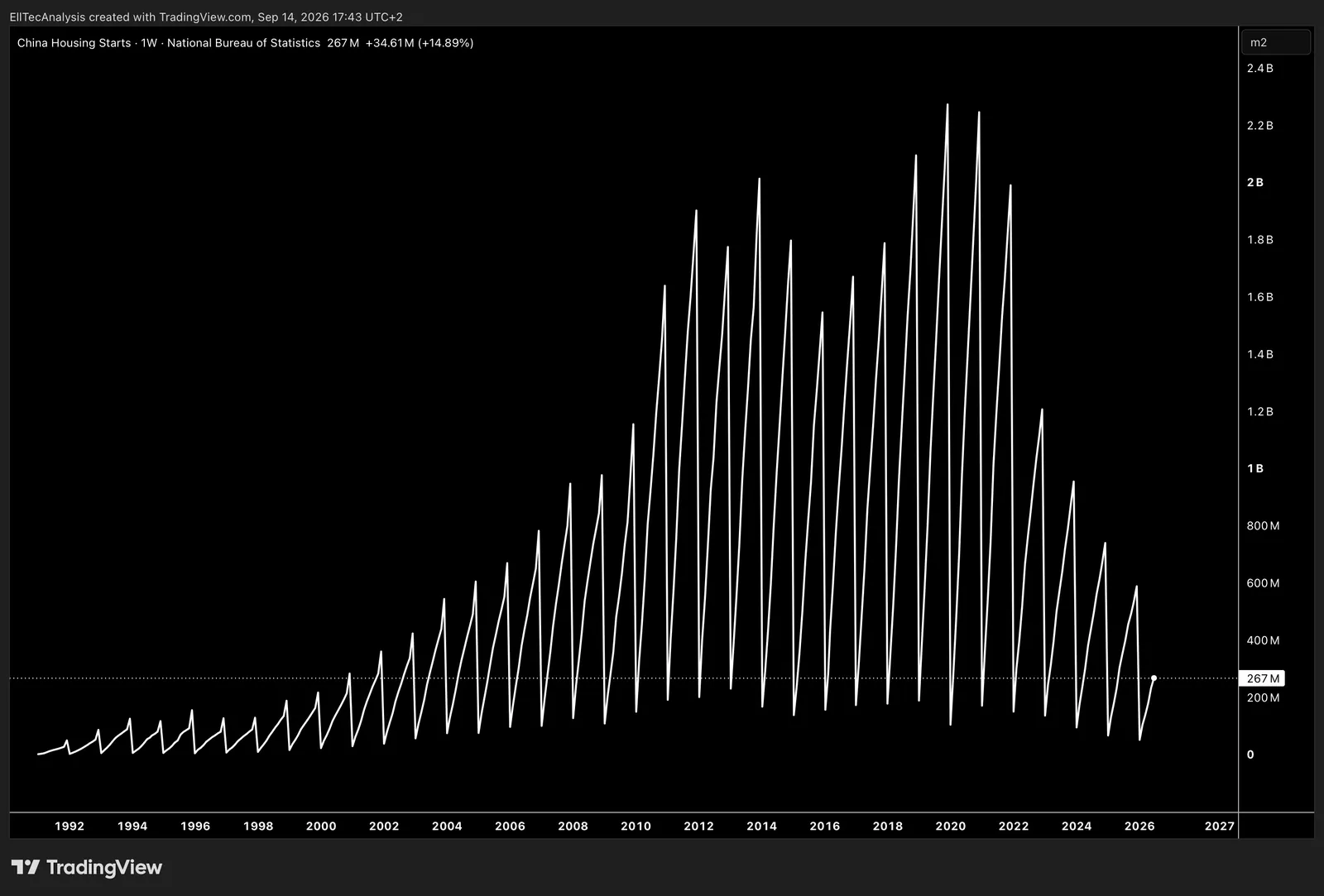Click the 2024 label on time axis

tap(1077, 826)
